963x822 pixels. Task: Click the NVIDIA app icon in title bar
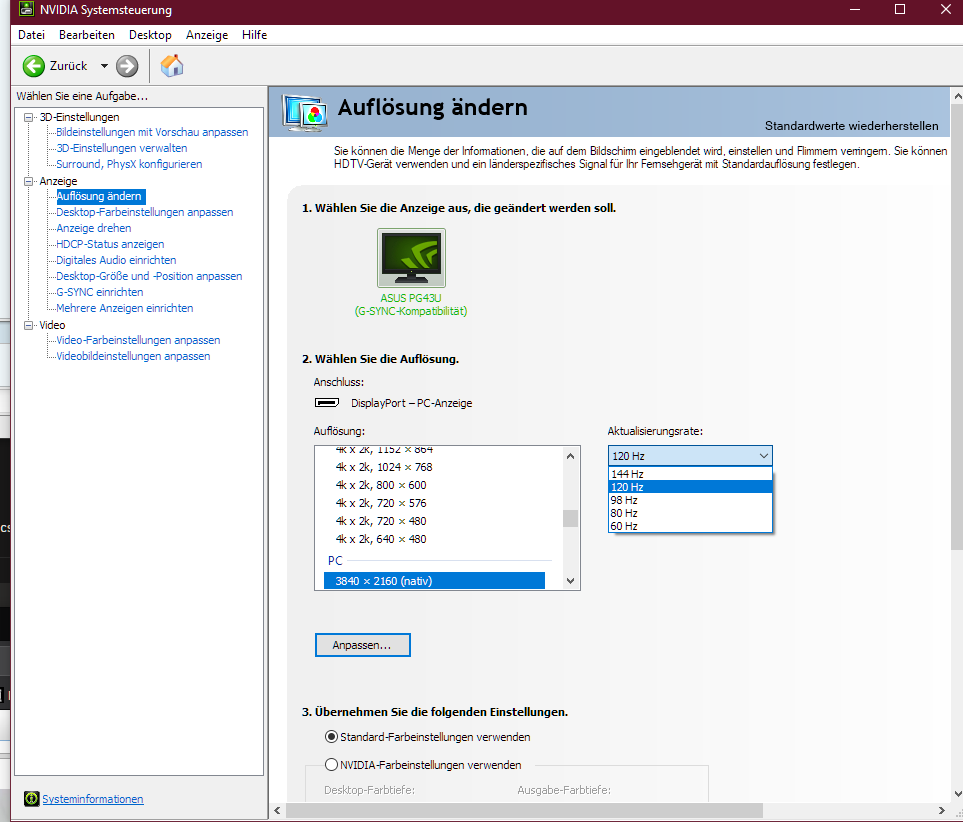26,9
